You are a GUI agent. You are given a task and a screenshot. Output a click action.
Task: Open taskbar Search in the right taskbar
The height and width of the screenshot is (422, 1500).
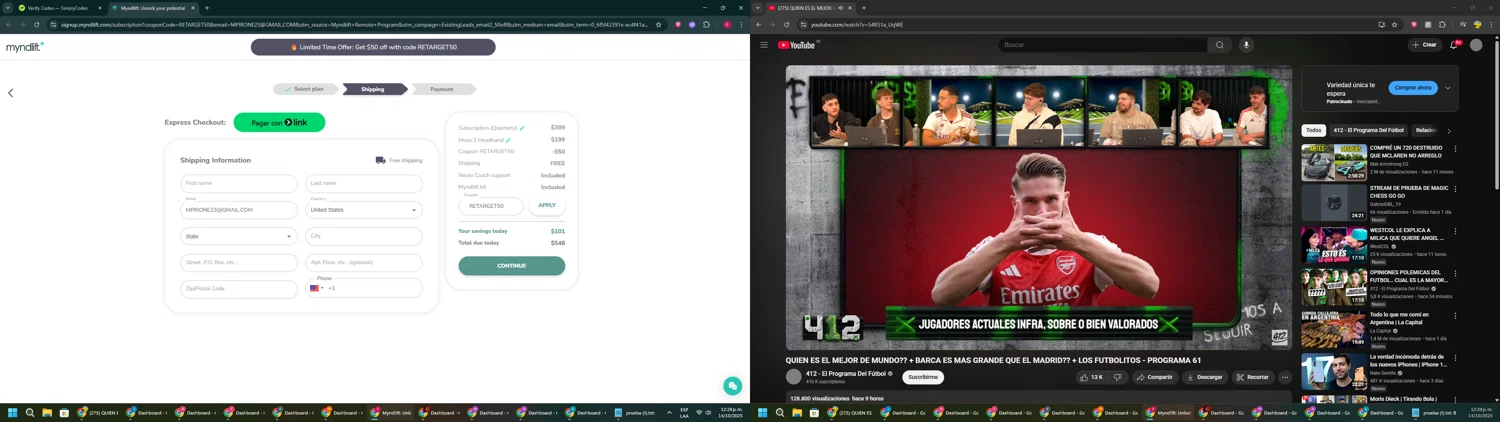(780, 412)
